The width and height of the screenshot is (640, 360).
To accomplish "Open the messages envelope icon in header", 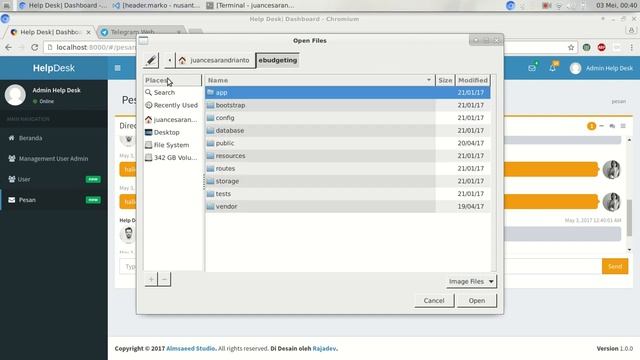I will [x=532, y=68].
